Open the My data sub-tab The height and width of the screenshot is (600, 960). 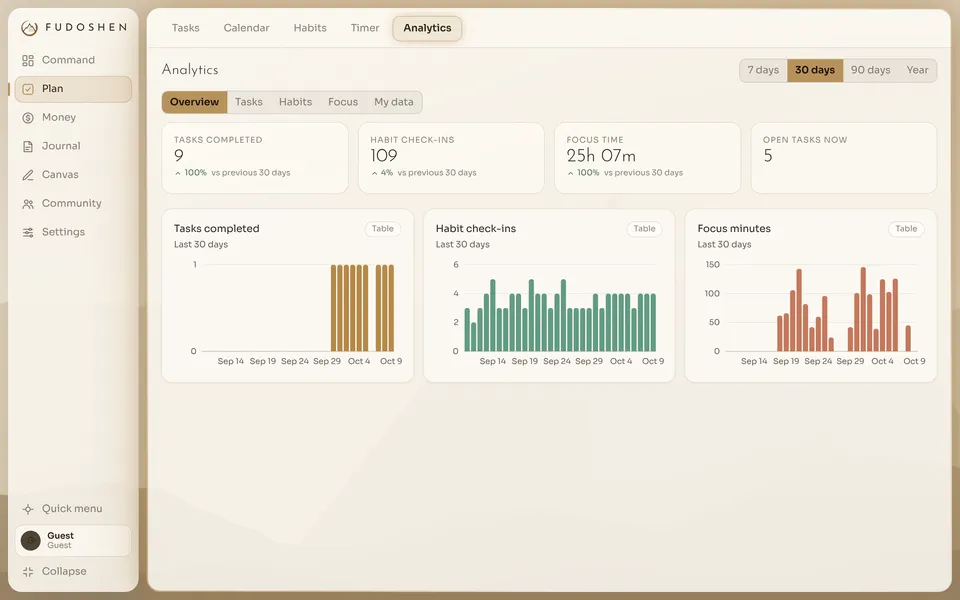tap(394, 102)
